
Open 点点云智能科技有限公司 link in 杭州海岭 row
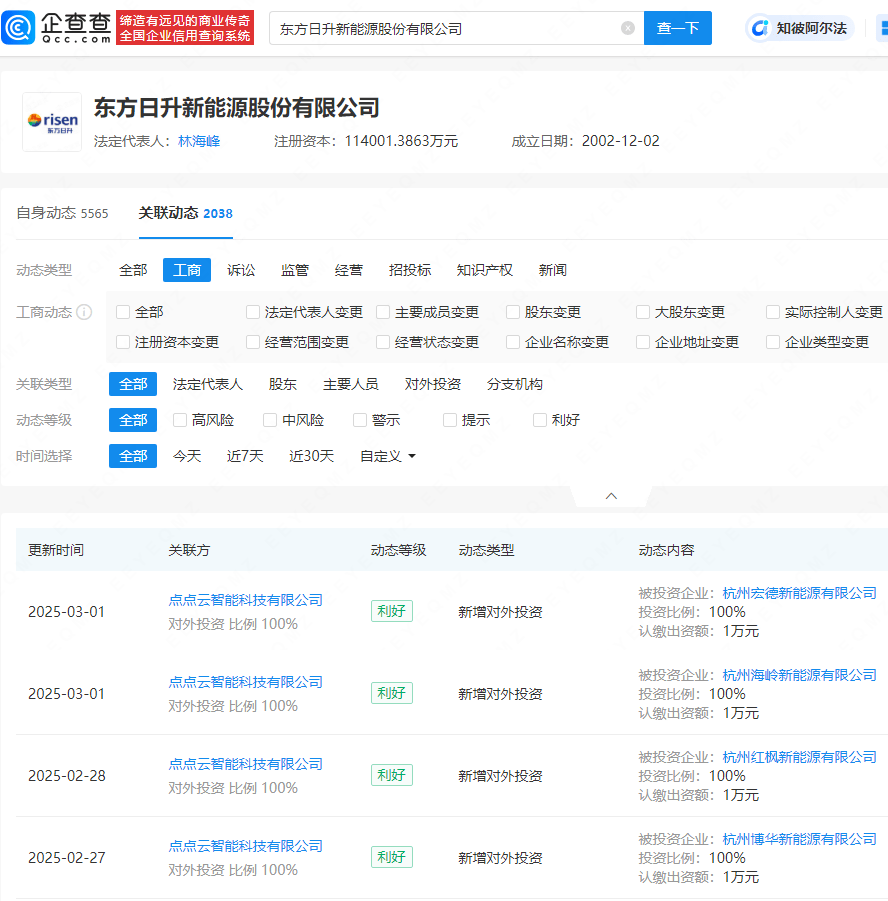245,683
